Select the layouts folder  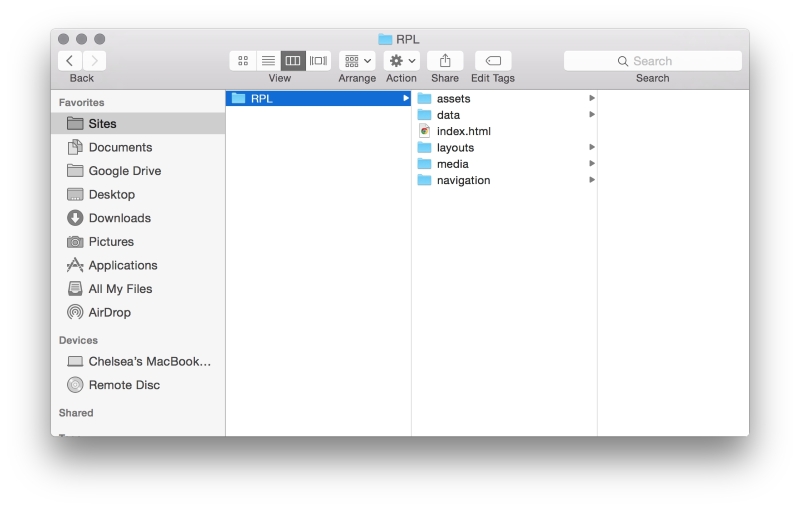(x=504, y=147)
